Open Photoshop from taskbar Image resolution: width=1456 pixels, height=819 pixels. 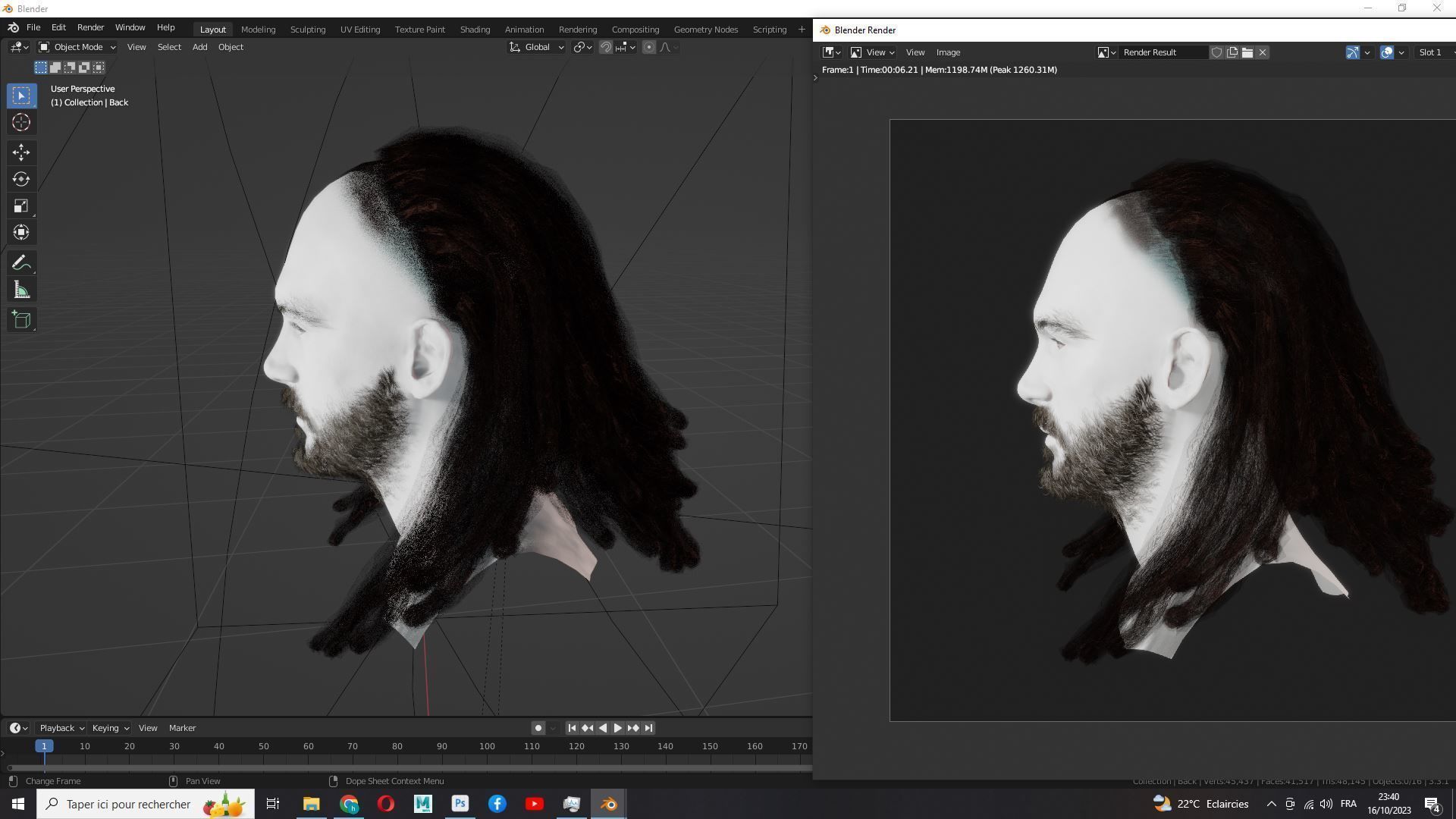[x=460, y=804]
